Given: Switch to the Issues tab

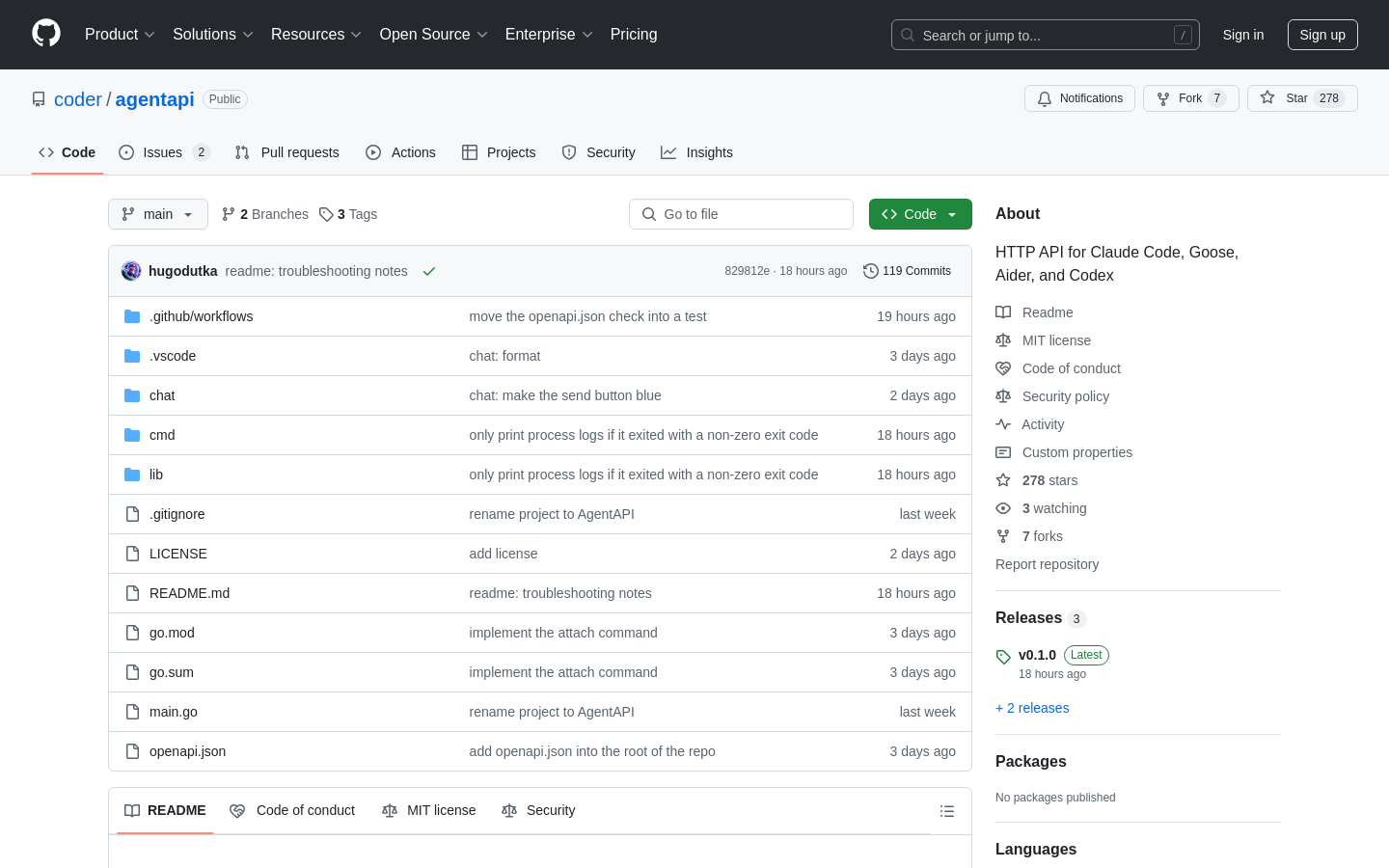Looking at the screenshot, I should pos(164,152).
